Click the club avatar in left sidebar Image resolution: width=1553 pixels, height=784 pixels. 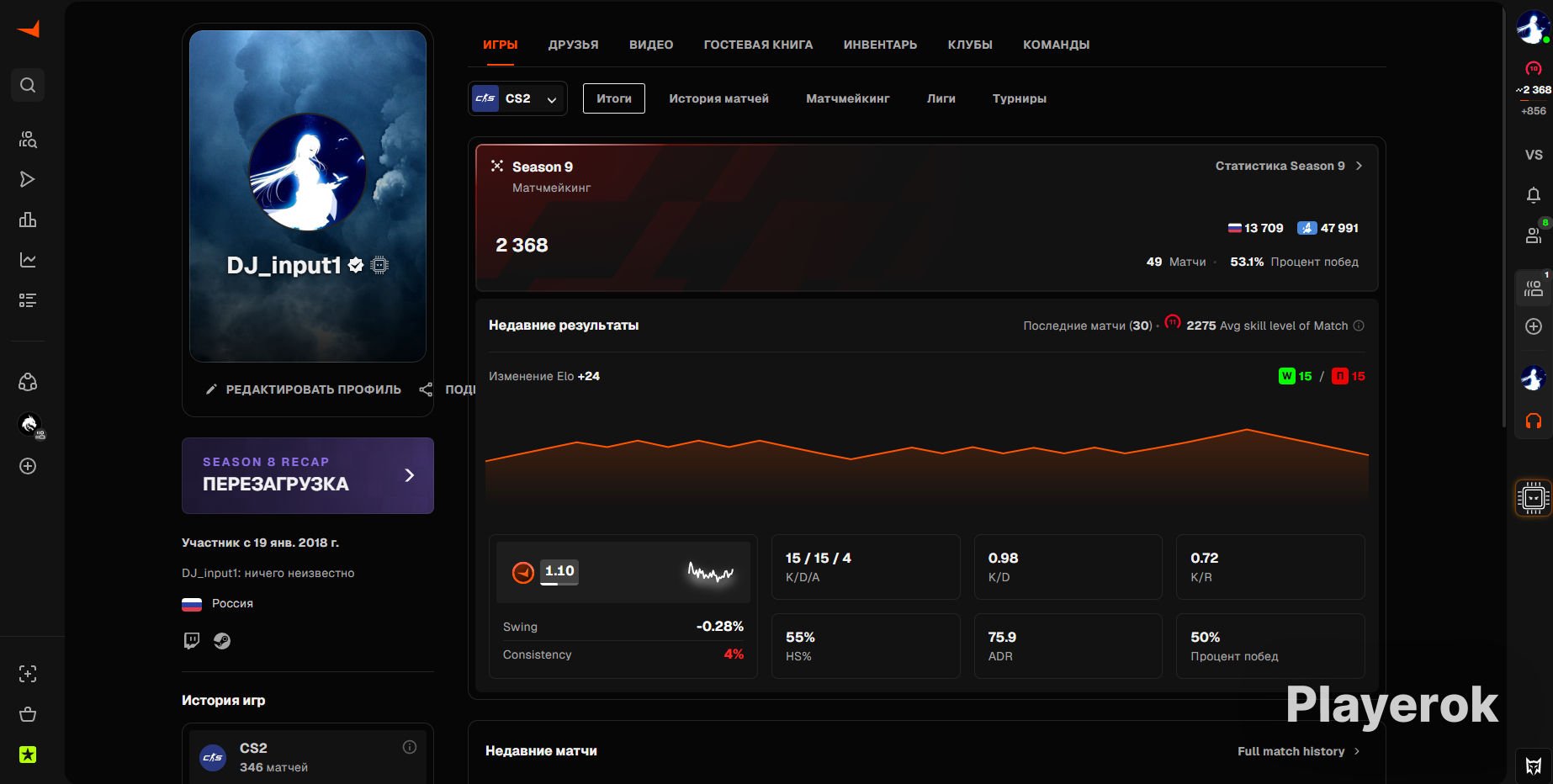[x=29, y=425]
